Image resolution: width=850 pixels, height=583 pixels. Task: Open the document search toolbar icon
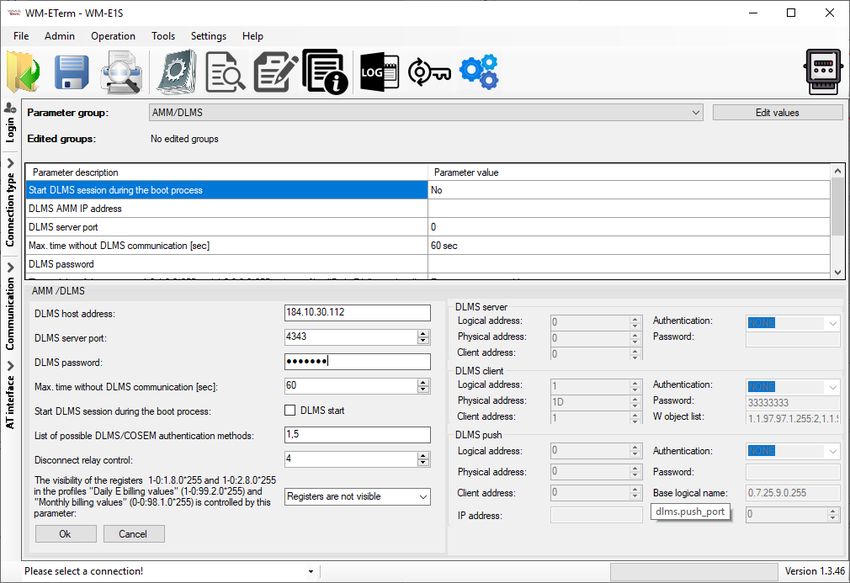pos(225,72)
